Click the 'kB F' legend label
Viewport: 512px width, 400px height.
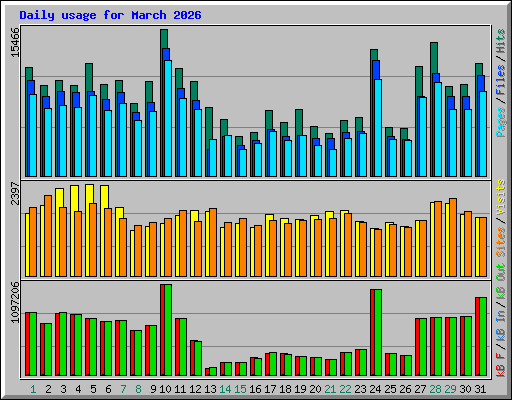click(x=501, y=364)
